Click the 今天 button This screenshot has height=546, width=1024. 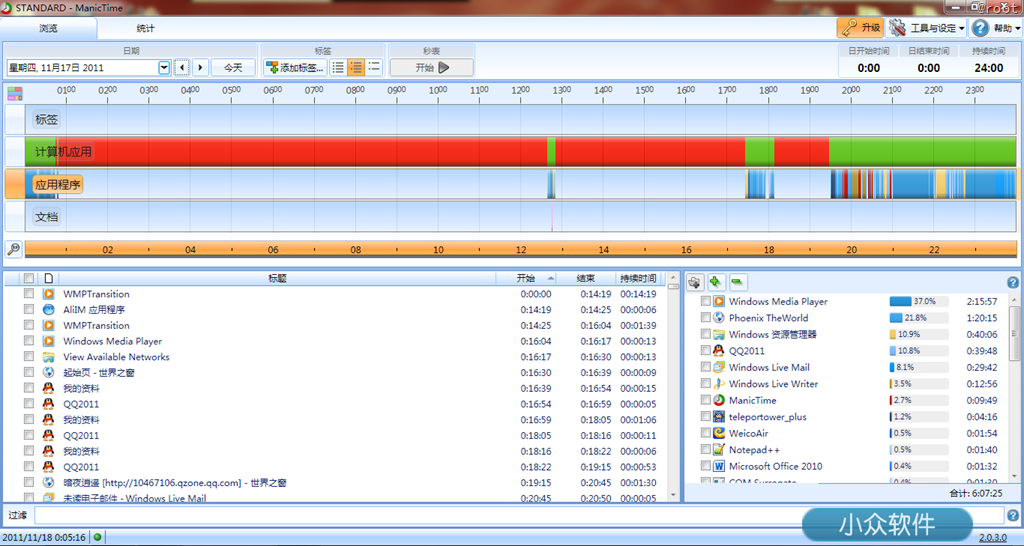click(x=233, y=67)
